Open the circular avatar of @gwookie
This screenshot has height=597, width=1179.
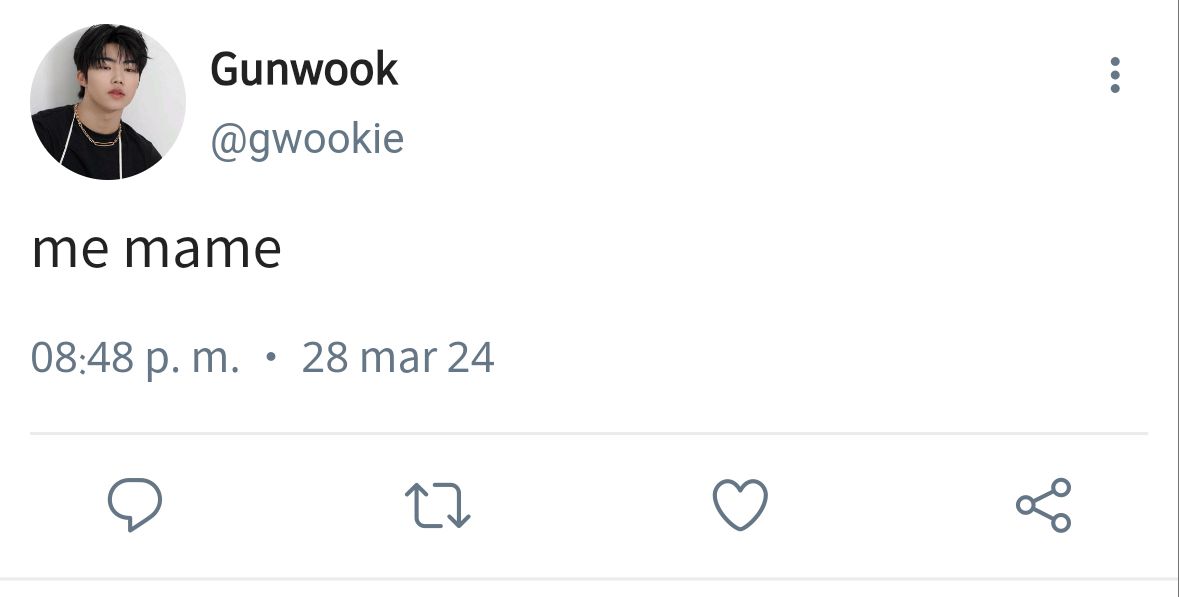pyautogui.click(x=108, y=102)
